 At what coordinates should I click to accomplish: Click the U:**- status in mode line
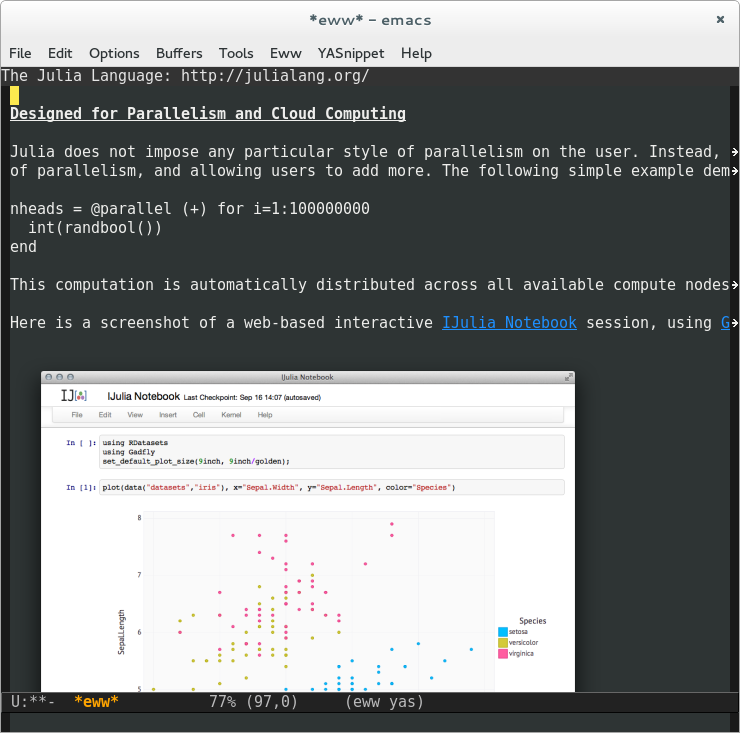[33, 702]
